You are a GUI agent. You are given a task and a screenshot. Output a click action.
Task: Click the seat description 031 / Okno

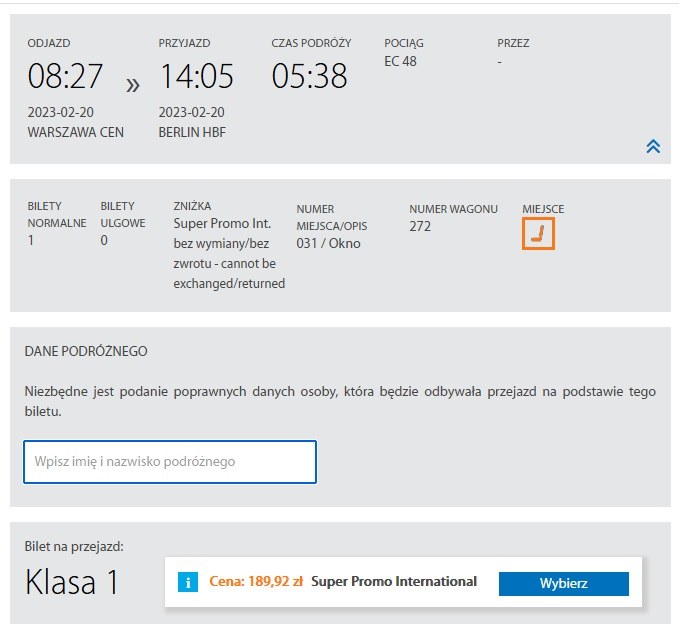(x=328, y=243)
